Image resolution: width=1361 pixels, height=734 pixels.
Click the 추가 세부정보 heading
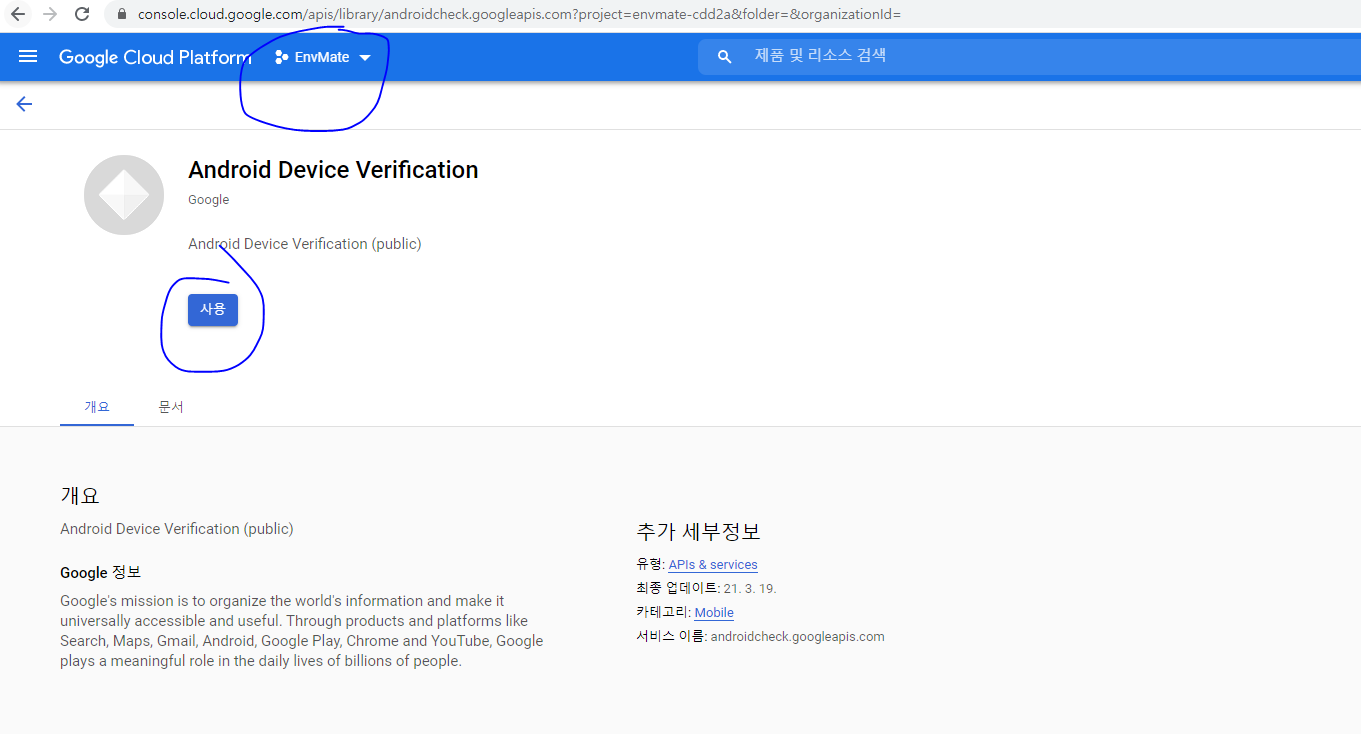(698, 531)
